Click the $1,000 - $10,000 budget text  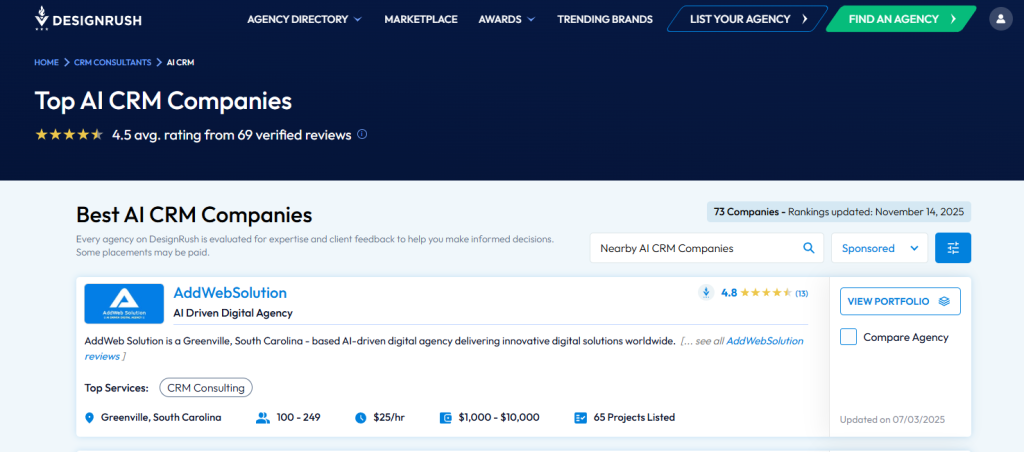pos(499,417)
